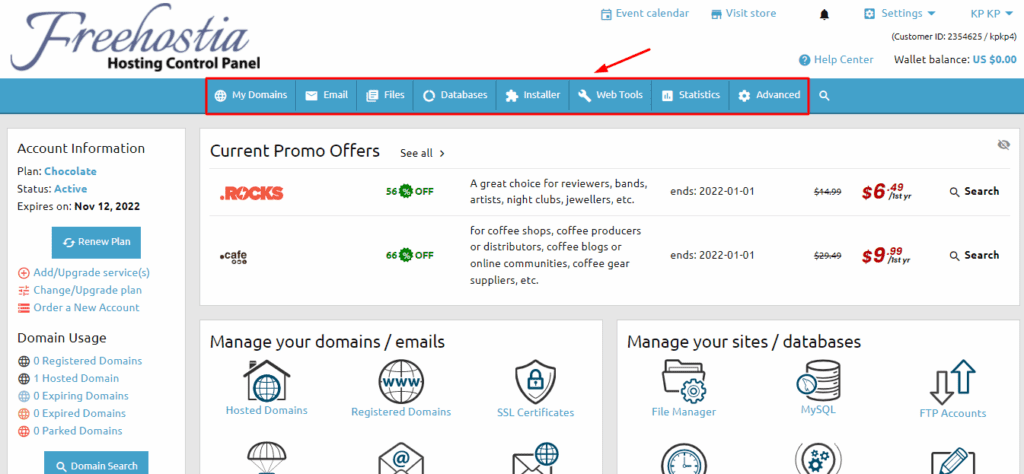Screen dimensions: 1024x474
Task: Click the Freehostia logo
Action: (x=135, y=37)
